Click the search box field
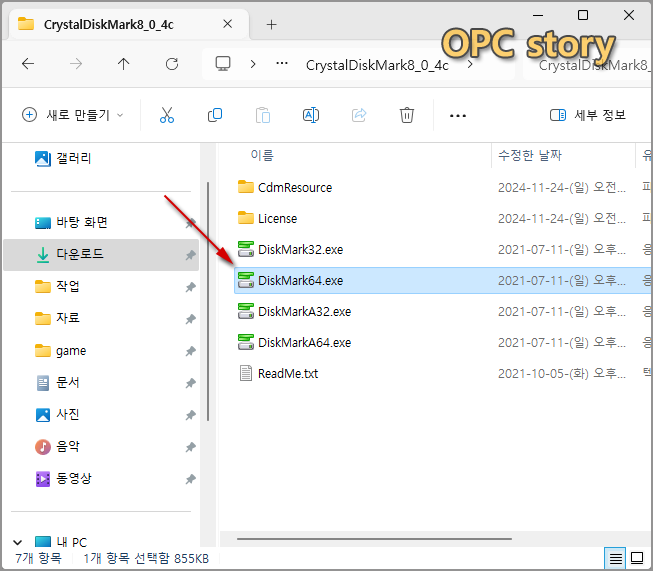Image resolution: width=653 pixels, height=571 pixels. [587, 65]
